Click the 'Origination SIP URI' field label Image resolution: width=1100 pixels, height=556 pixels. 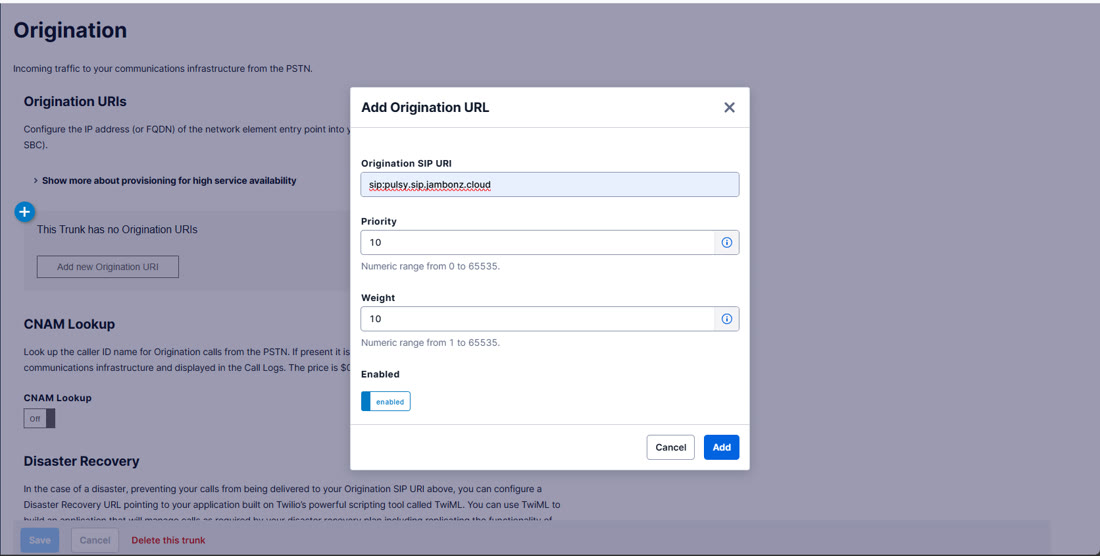[406, 163]
